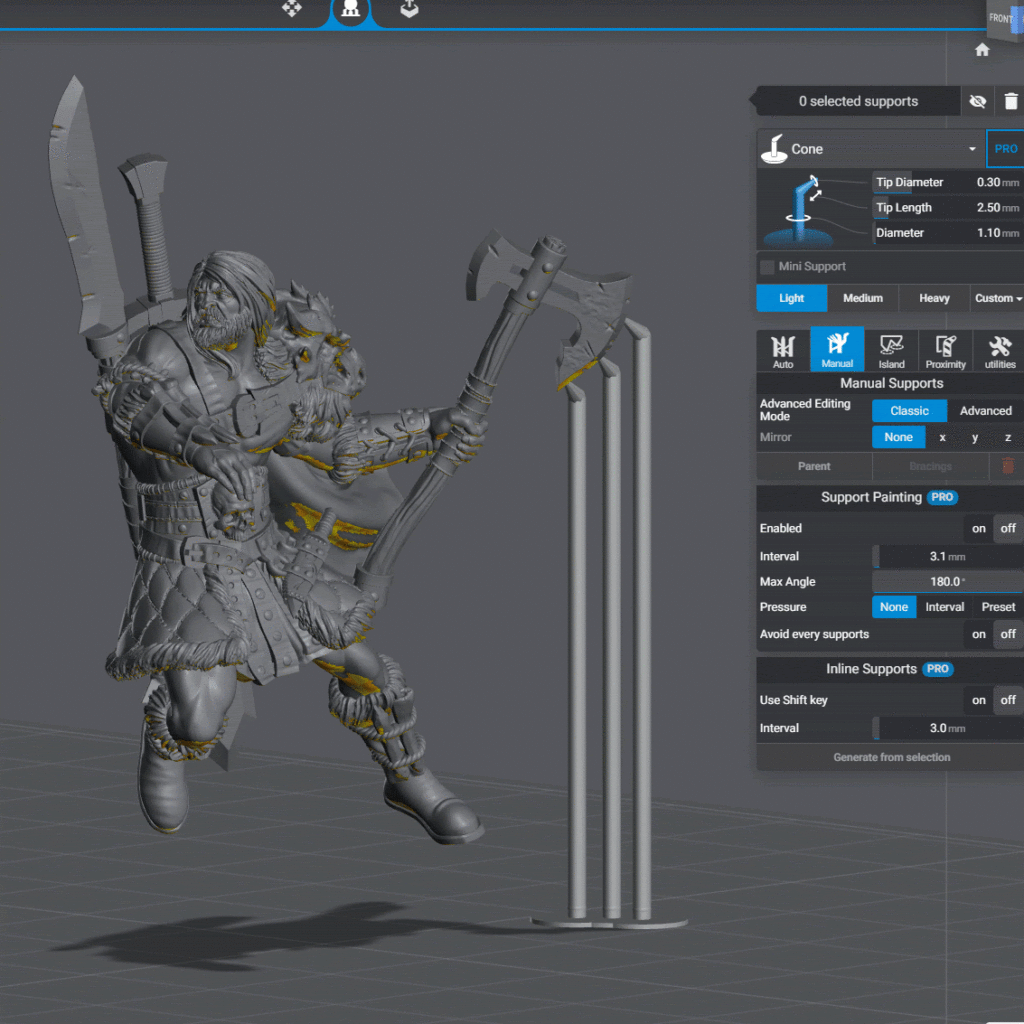This screenshot has height=1024, width=1024.
Task: Click the Parent button
Action: coord(814,466)
